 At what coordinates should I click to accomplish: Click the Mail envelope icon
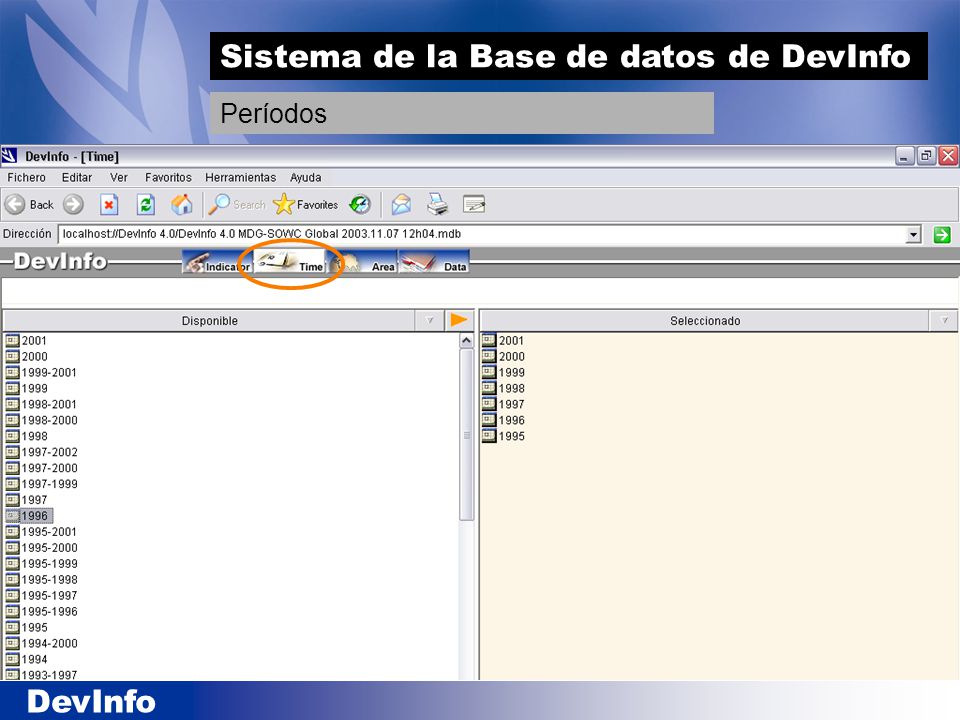[401, 204]
